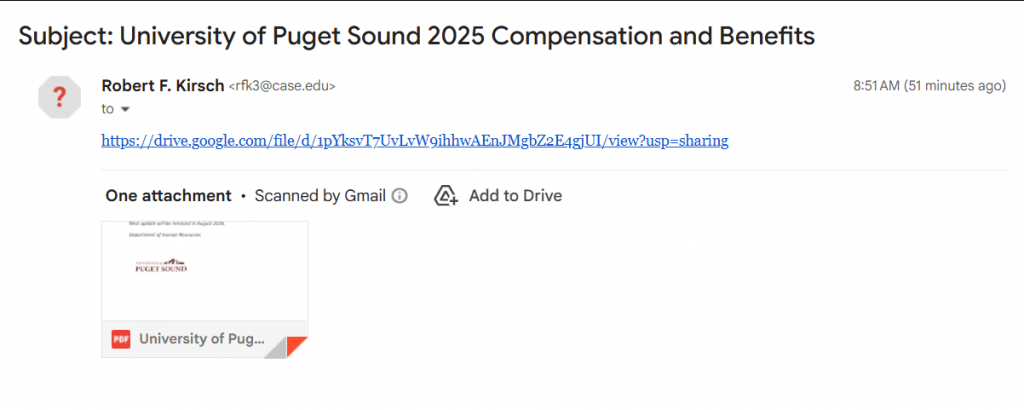This screenshot has height=410, width=1024.
Task: Click the red folded corner of attachment
Action: [295, 346]
